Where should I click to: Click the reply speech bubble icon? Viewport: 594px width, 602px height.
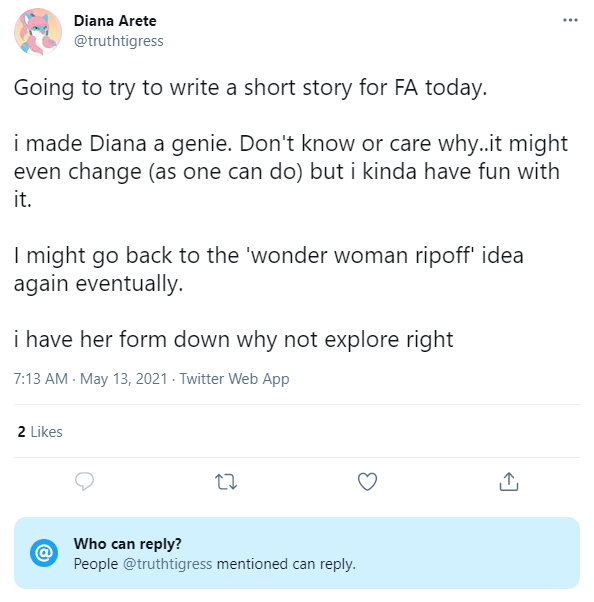(x=84, y=481)
